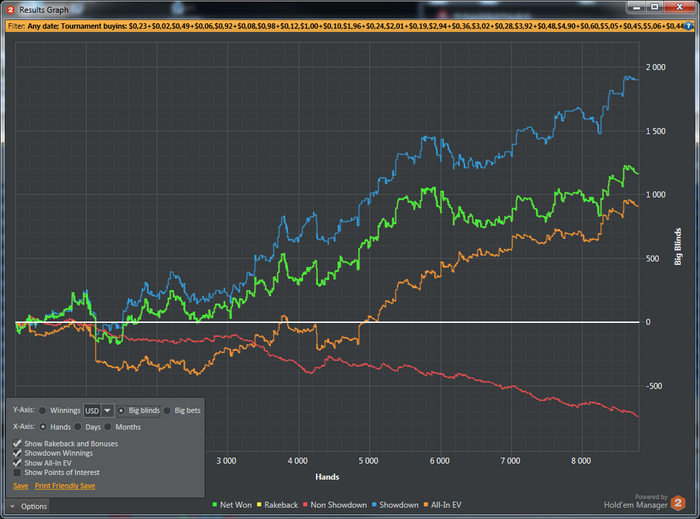The image size is (700, 519).
Task: Click the Non Showdown red legend swatch
Action: click(305, 505)
